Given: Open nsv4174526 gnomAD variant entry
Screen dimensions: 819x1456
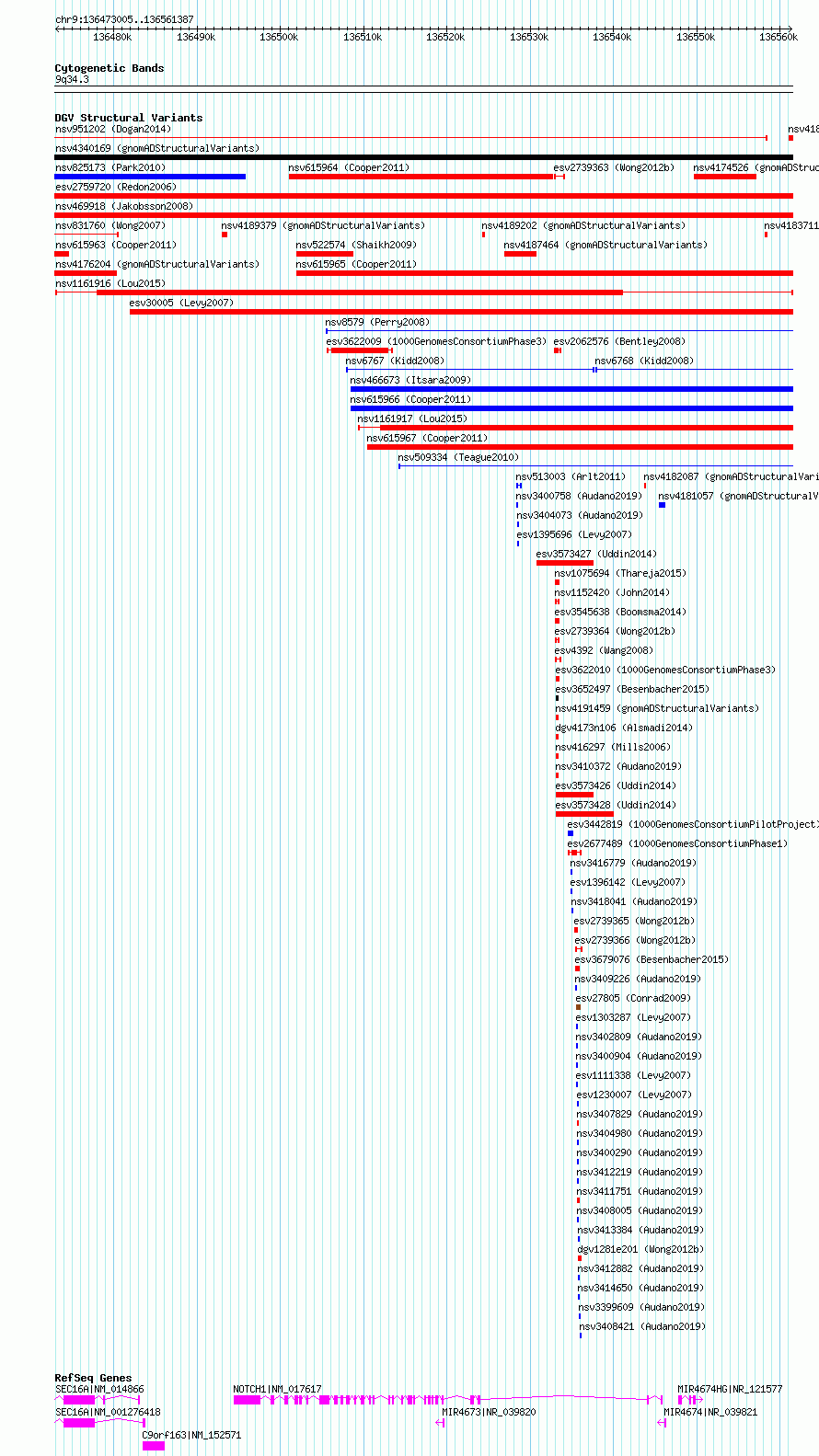Looking at the screenshot, I should 724,177.
